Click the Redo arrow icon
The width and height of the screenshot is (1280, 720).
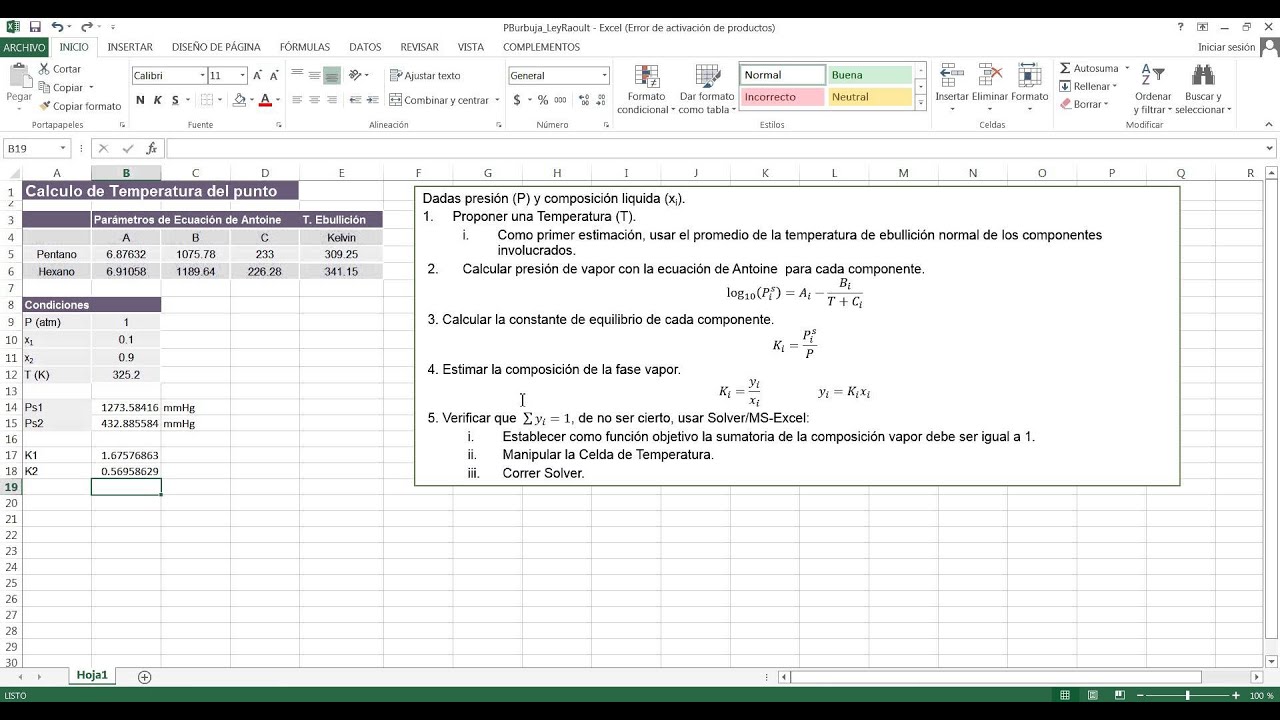coord(86,27)
